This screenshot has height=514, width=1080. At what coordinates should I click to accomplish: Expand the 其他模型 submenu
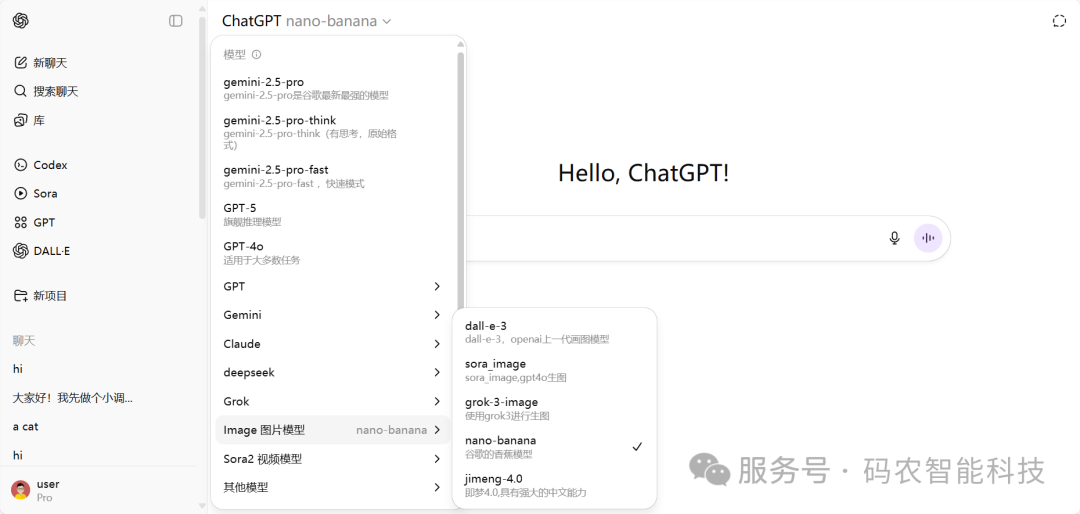click(x=333, y=488)
